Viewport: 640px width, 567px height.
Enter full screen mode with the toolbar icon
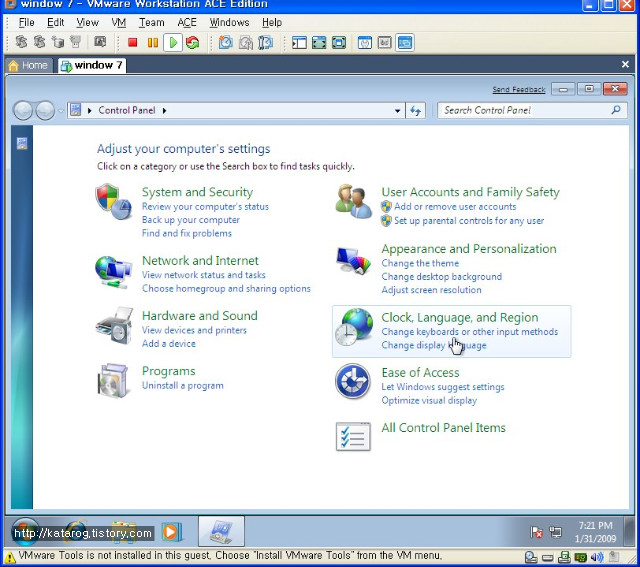[x=319, y=42]
